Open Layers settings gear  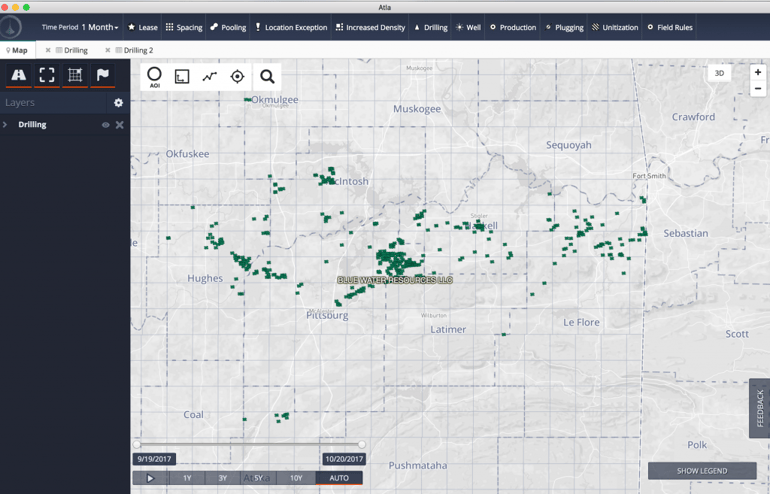[118, 103]
